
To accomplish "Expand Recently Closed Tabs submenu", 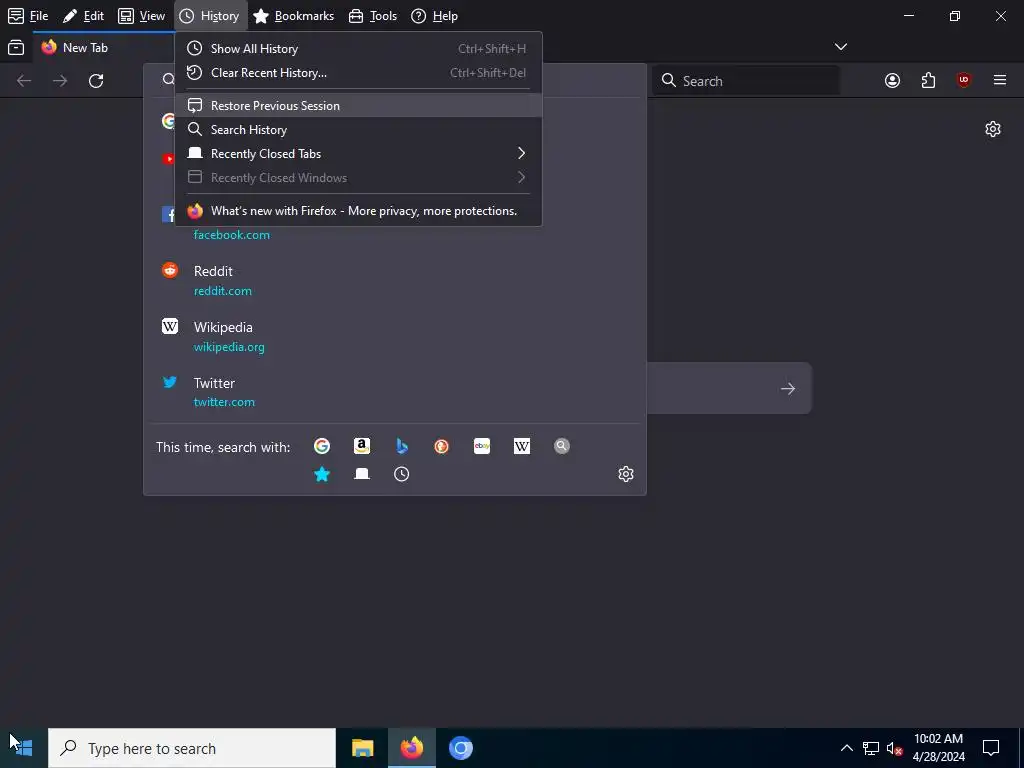I will click(x=358, y=153).
